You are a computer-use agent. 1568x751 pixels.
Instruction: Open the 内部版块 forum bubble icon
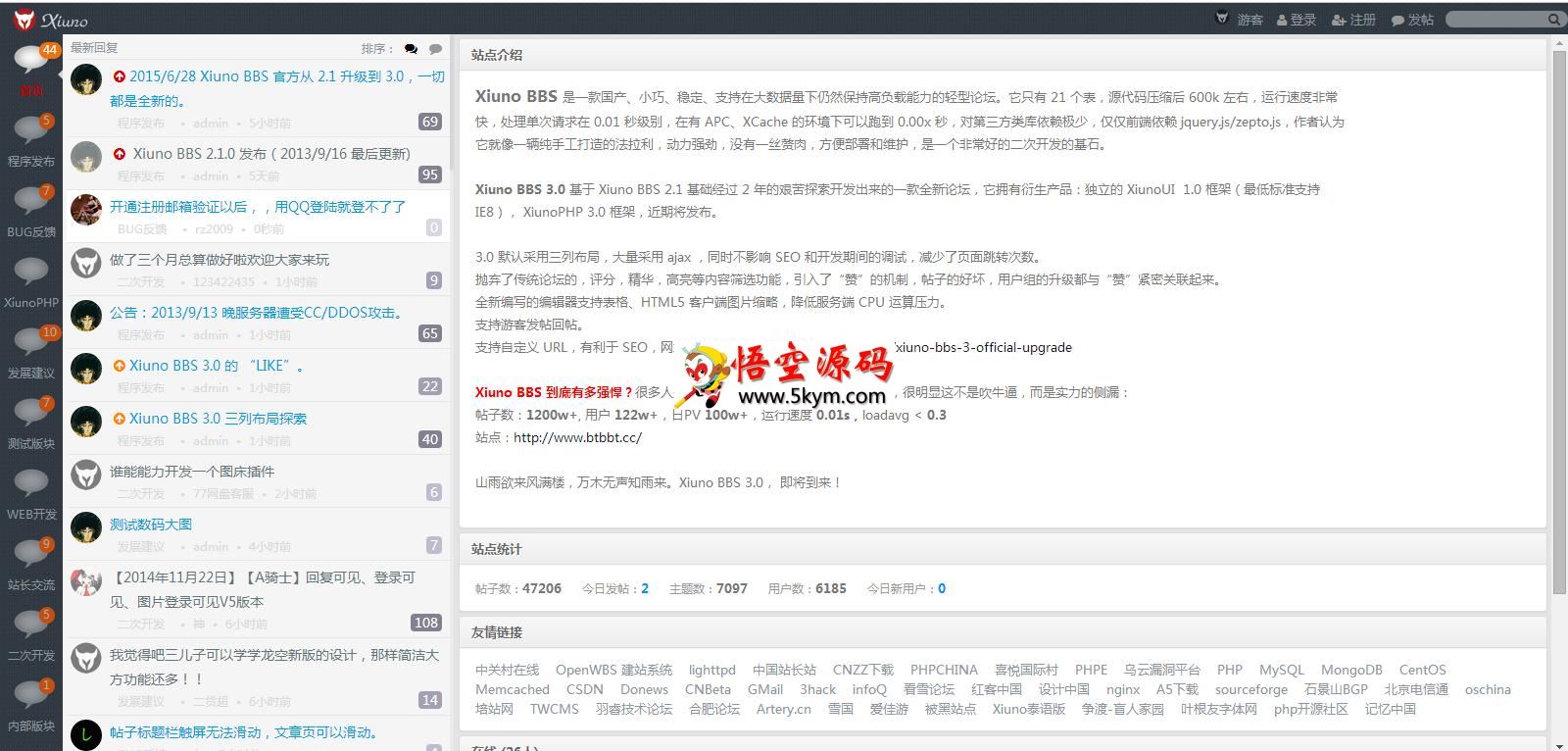coord(31,695)
